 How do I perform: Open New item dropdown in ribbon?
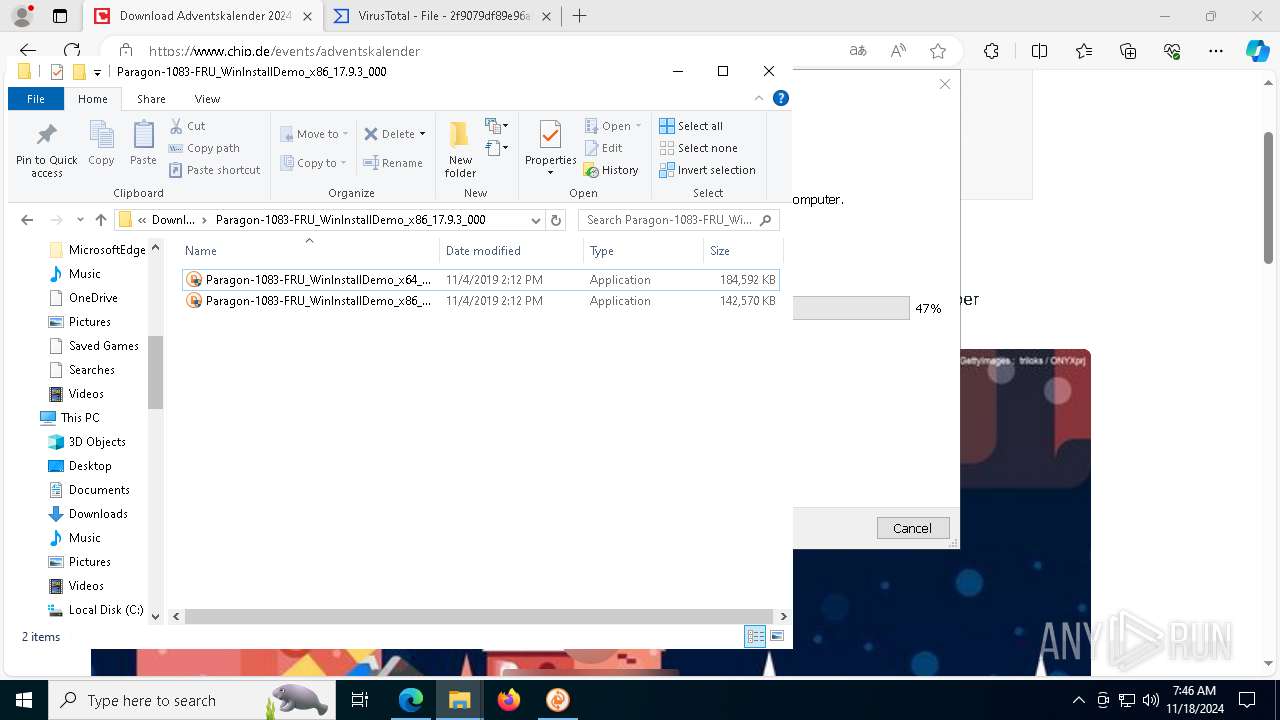(497, 126)
